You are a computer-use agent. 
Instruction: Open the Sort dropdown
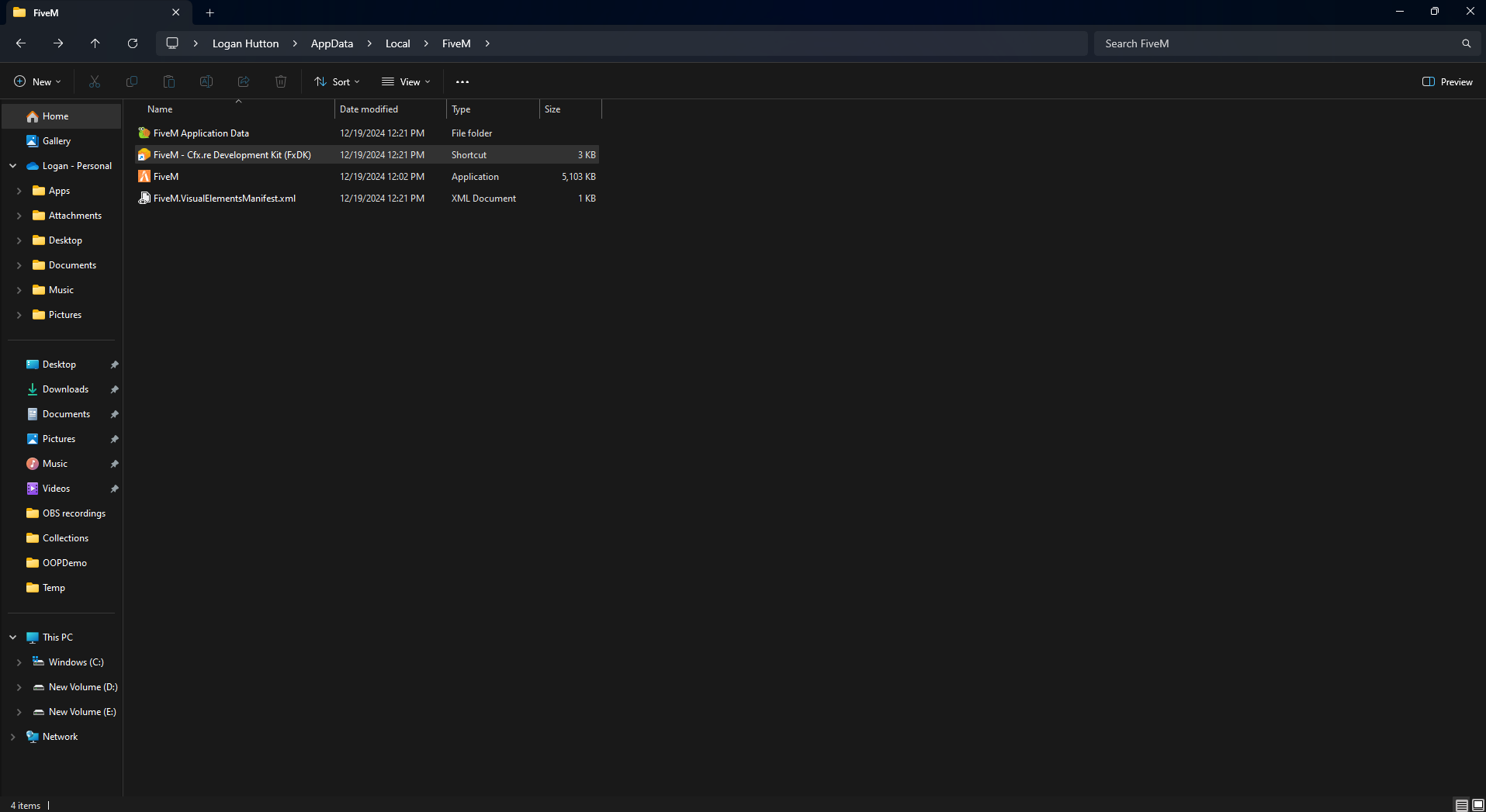coord(338,81)
